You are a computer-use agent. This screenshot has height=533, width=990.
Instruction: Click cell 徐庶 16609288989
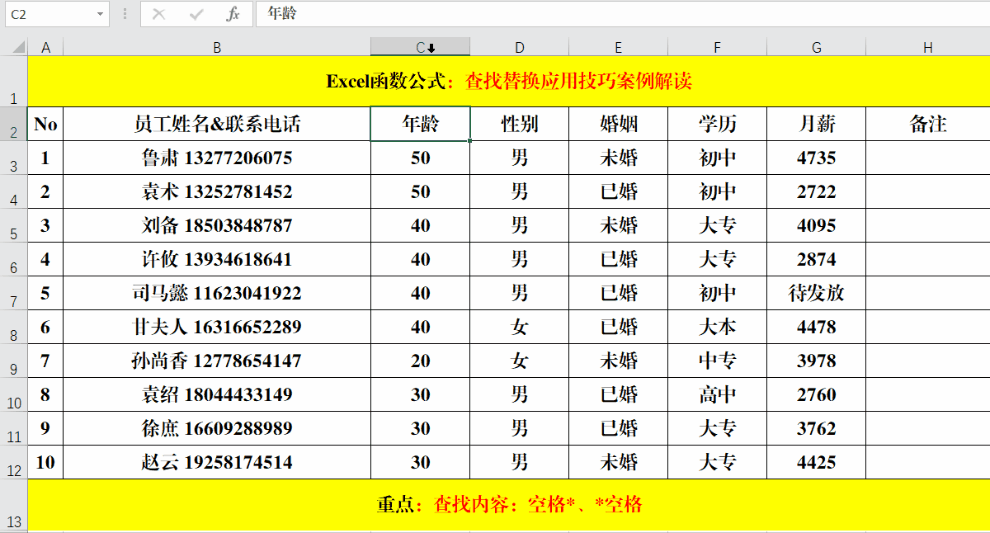point(217,429)
